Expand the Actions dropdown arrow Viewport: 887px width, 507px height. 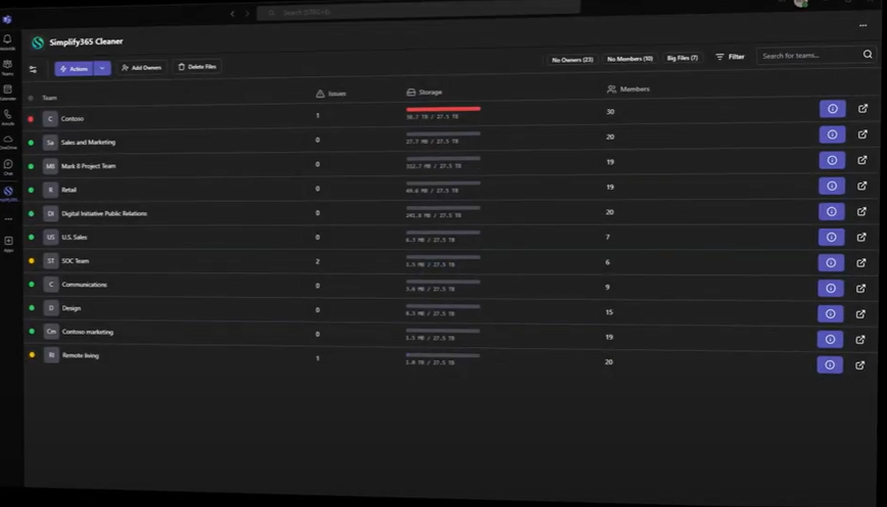click(103, 68)
